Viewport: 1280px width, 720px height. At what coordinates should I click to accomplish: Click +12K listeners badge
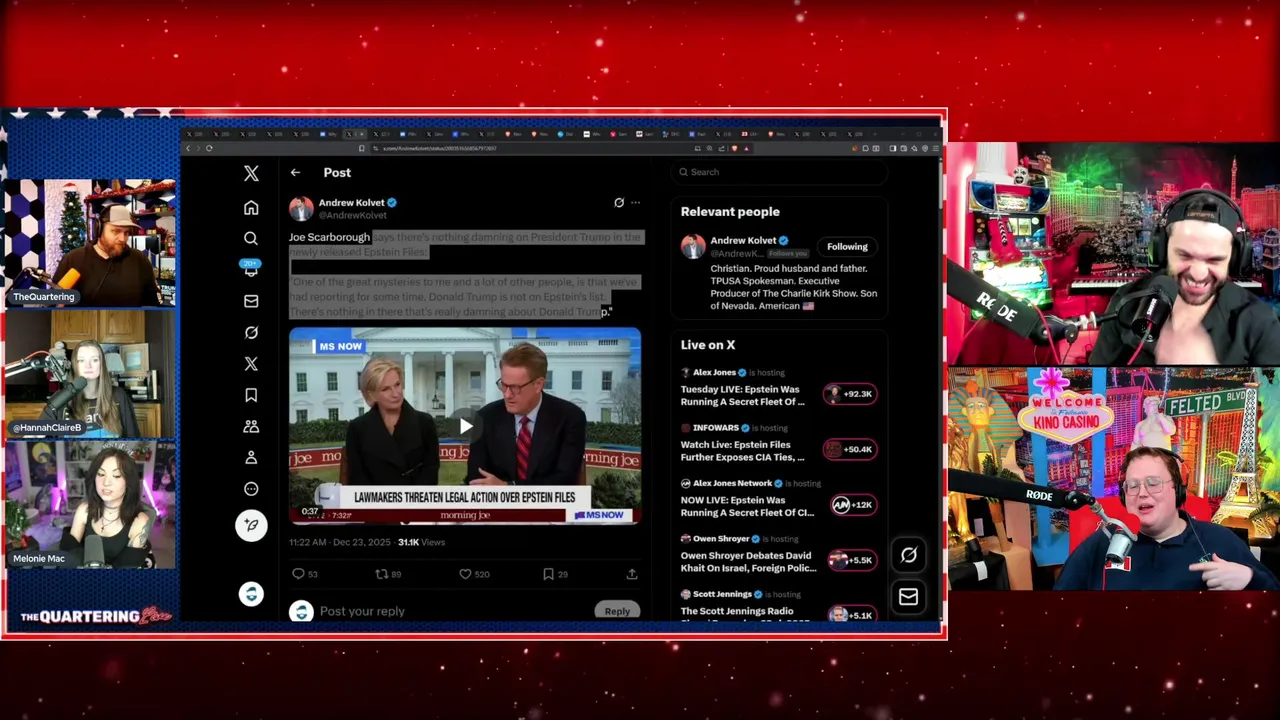point(852,505)
